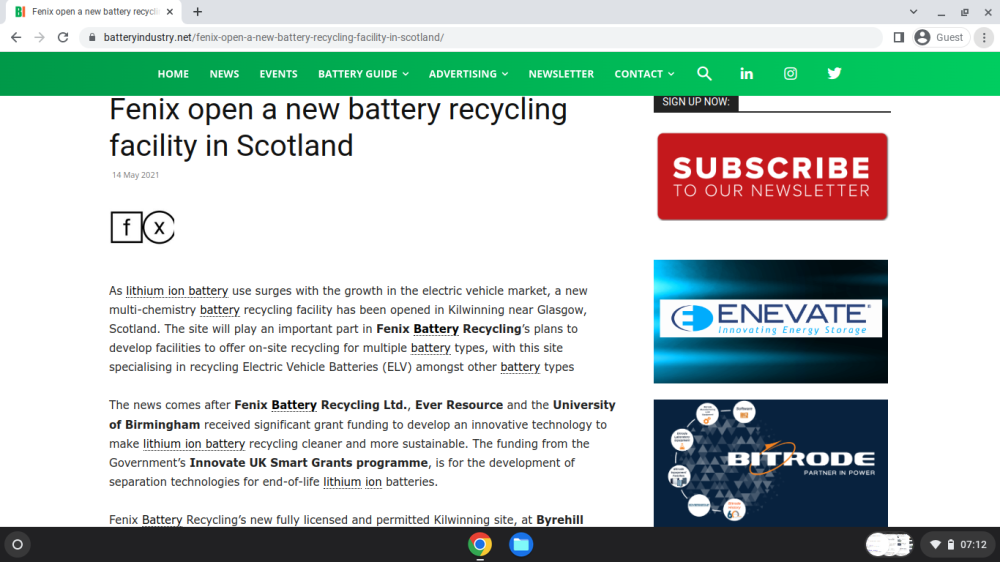Image resolution: width=1000 pixels, height=562 pixels.
Task: Open the EVENTS menu item
Action: (x=278, y=74)
